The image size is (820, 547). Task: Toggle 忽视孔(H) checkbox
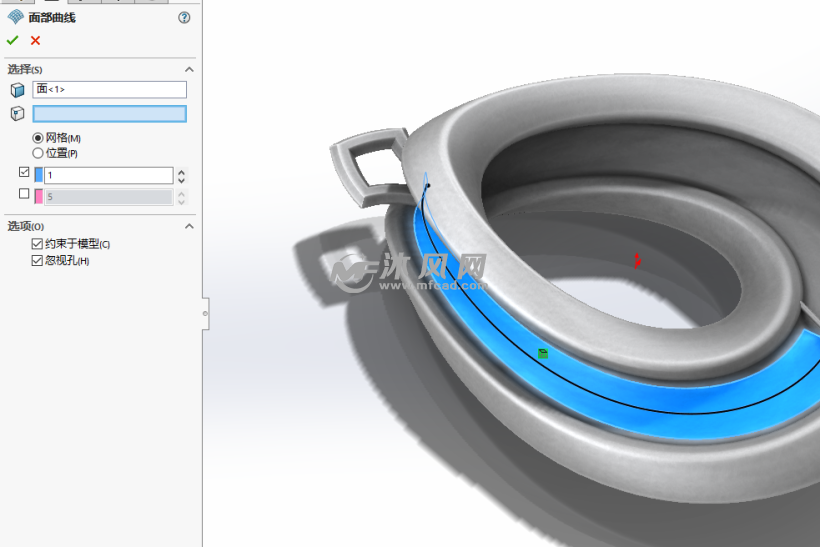coord(37,260)
